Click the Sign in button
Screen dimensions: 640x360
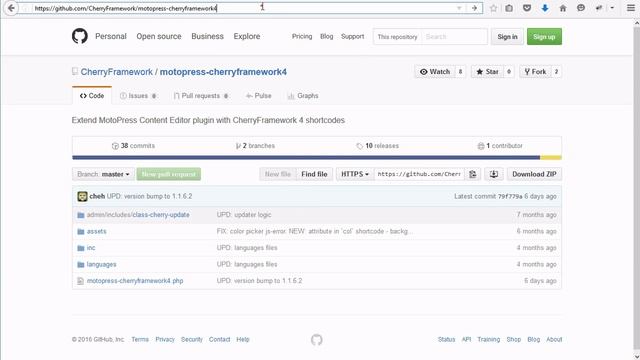click(507, 37)
